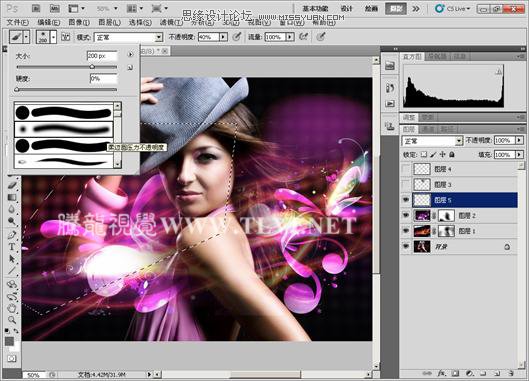Select the Hand tool
This screenshot has width=529, height=381.
(x=12, y=308)
